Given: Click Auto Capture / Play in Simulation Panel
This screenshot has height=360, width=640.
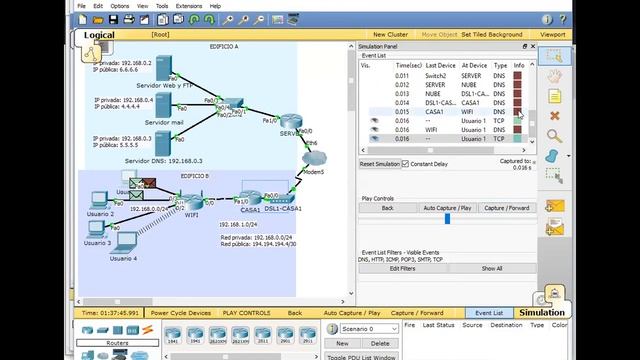Looking at the screenshot, I should (x=447, y=208).
